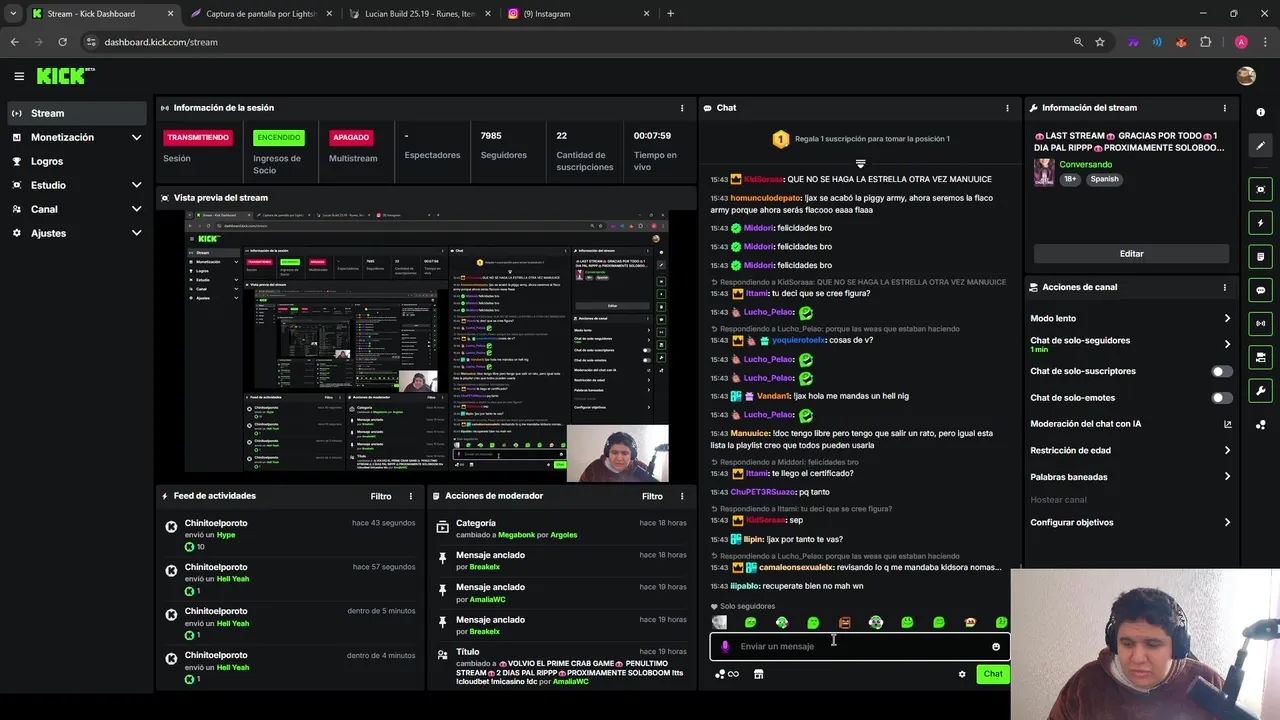Screen dimensions: 1280x720
Task: Open the profile avatar menu
Action: coord(1246,76)
